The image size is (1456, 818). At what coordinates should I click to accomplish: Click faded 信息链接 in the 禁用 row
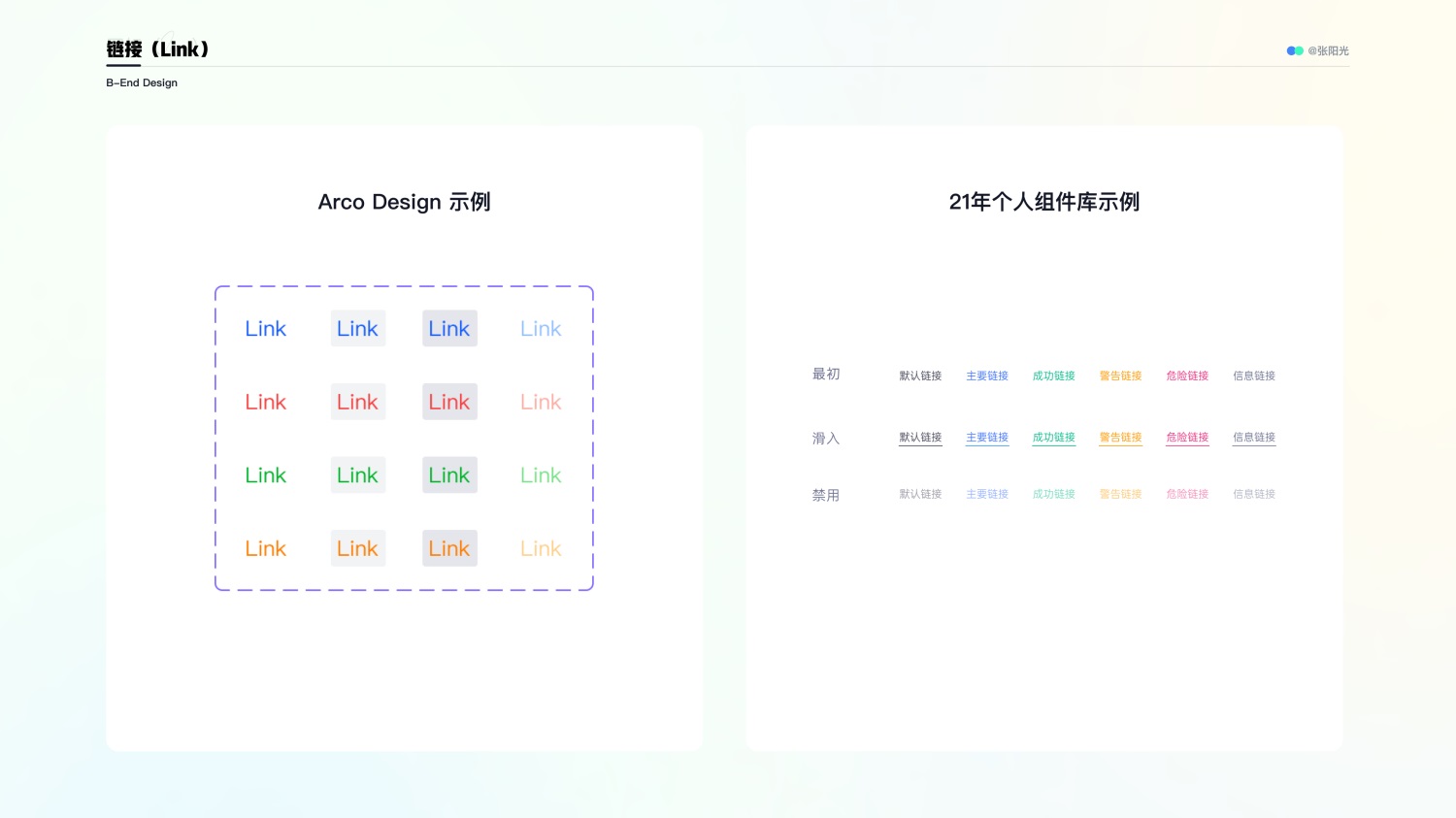[x=1254, y=494]
